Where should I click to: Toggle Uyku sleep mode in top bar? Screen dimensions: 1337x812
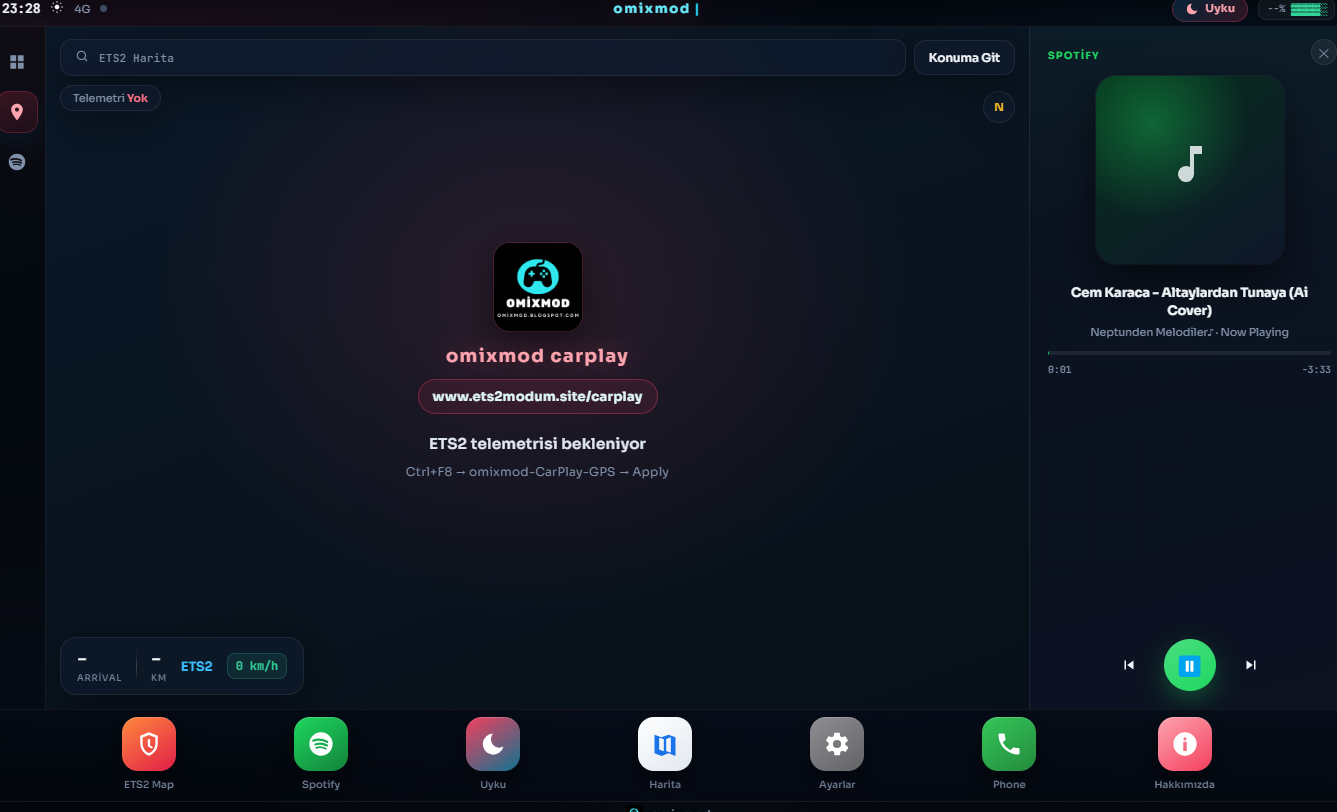[x=1210, y=9]
